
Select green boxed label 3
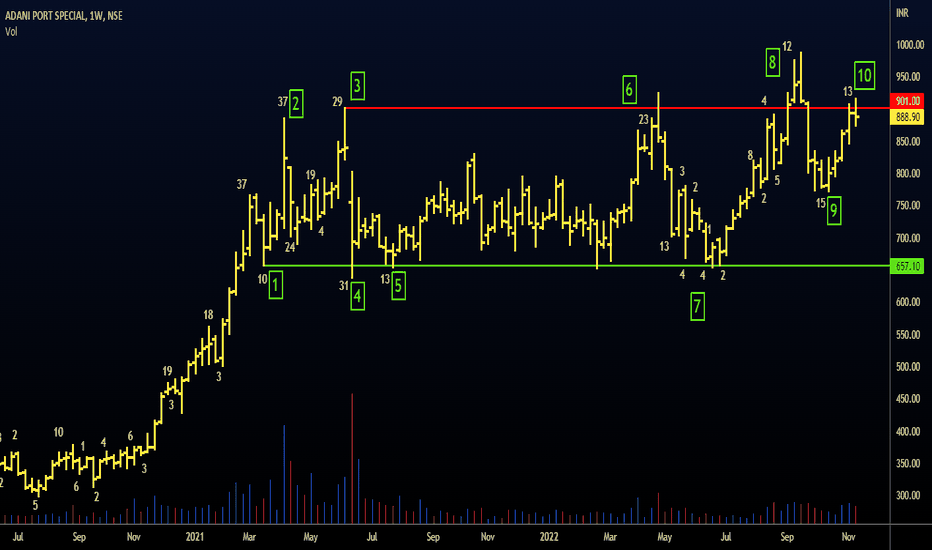(357, 86)
